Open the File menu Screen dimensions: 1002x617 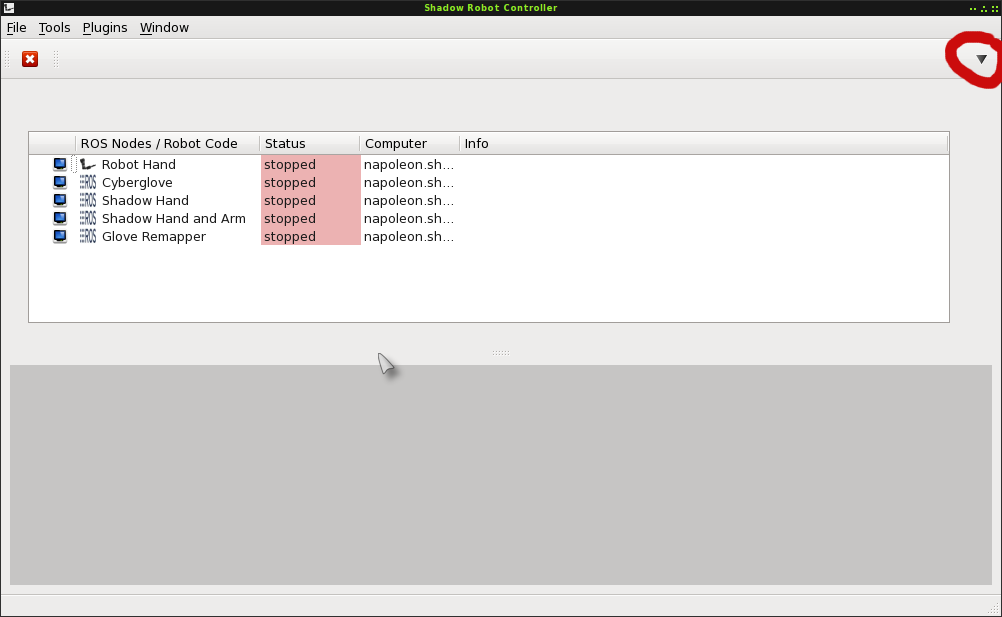click(x=17, y=27)
